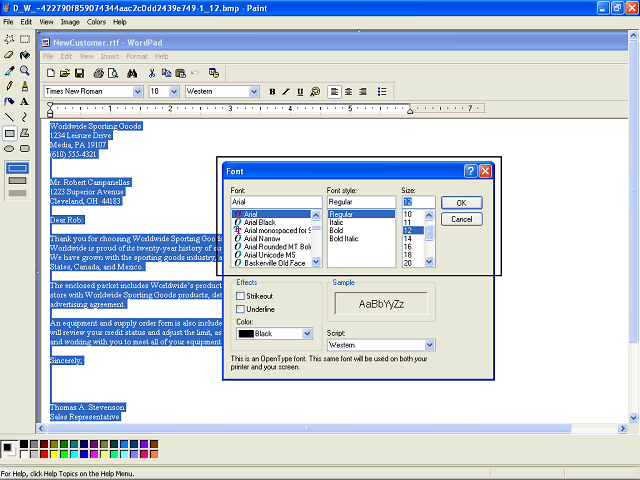
Task: Click the WordPad Print Preview icon
Action: pyautogui.click(x=113, y=73)
